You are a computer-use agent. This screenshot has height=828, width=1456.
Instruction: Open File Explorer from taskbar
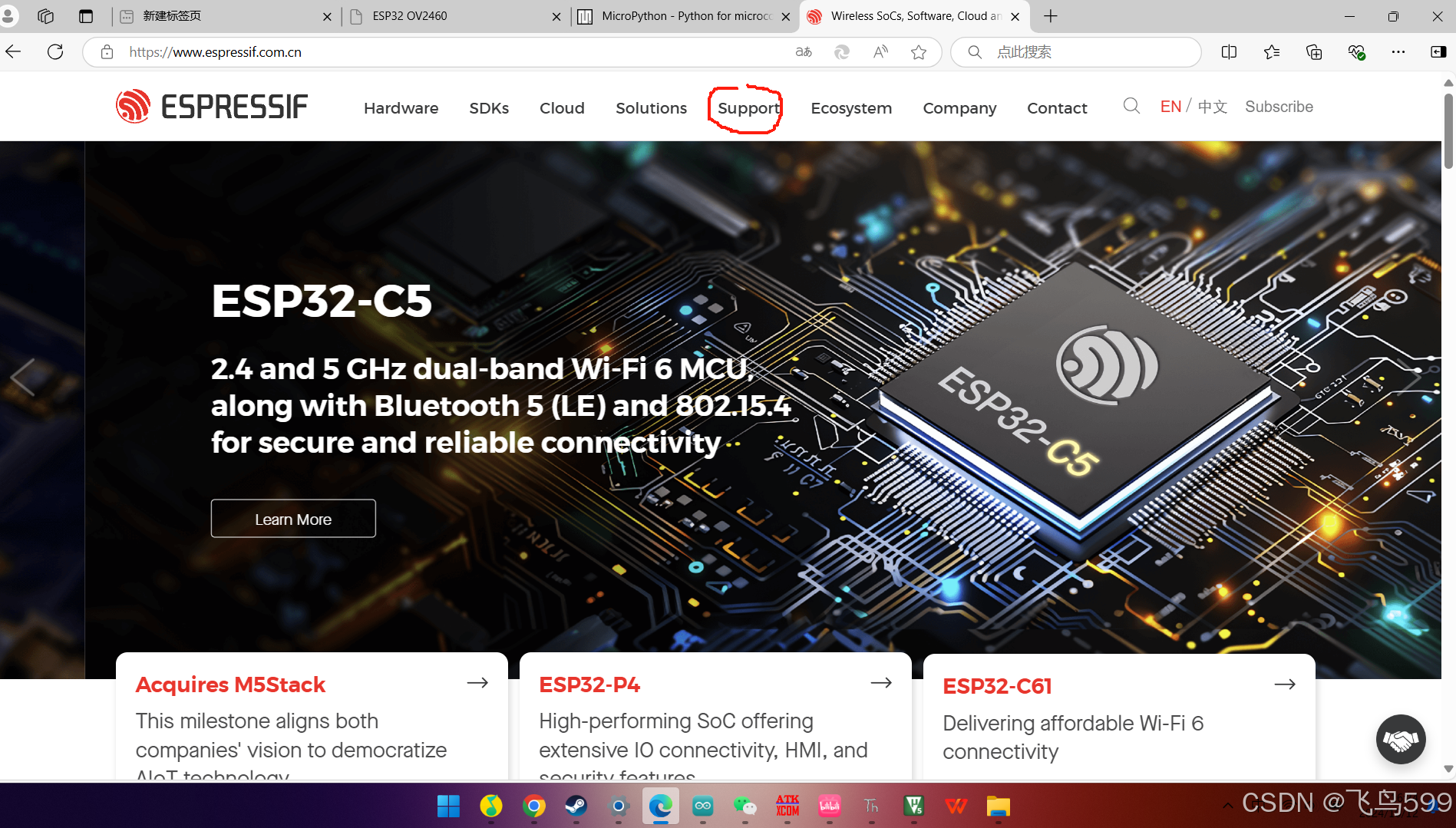[998, 806]
